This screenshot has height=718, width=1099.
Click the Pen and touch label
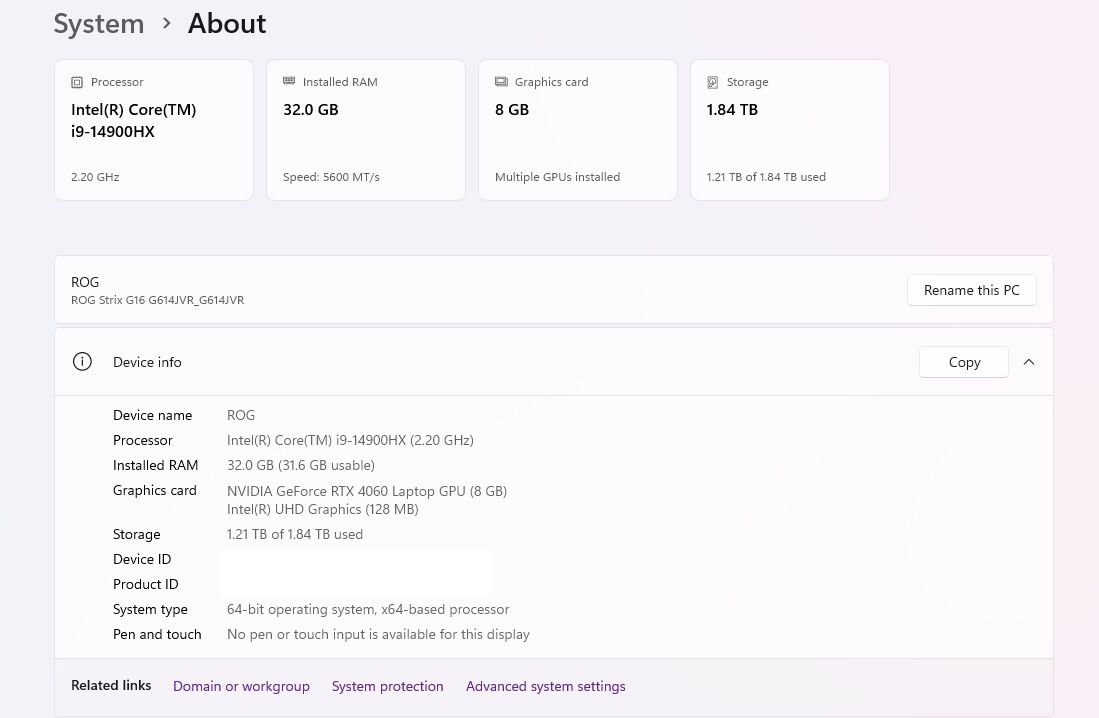pos(157,635)
